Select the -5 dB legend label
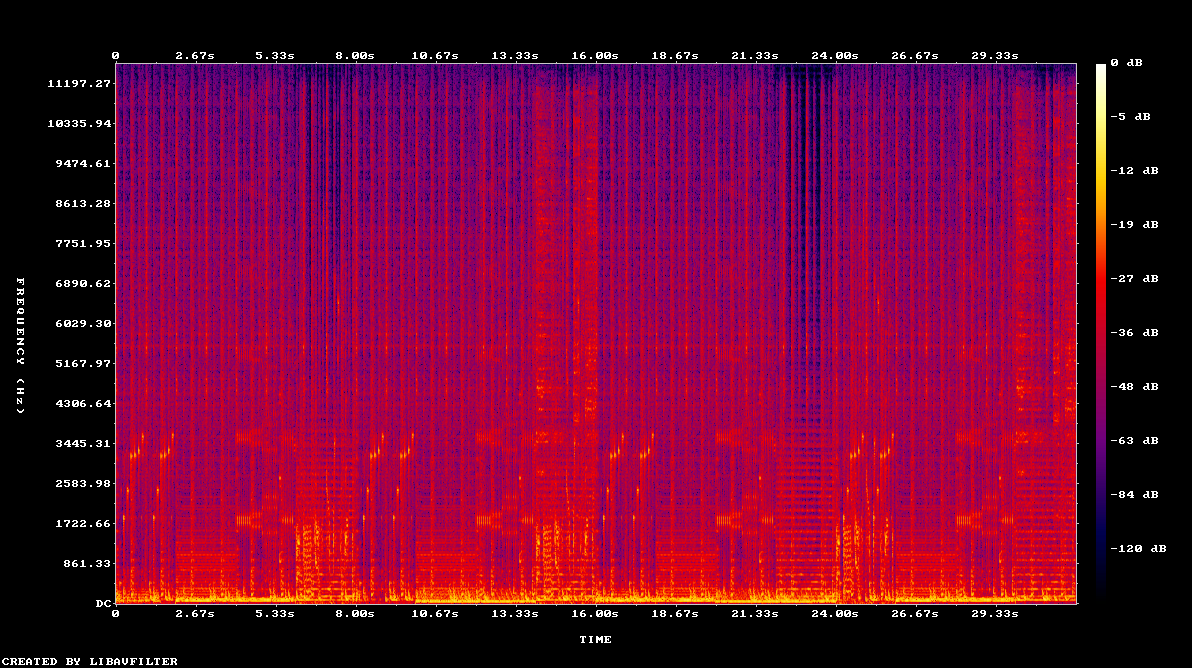Screen dimensions: 1192x668 pyautogui.click(x=1130, y=117)
